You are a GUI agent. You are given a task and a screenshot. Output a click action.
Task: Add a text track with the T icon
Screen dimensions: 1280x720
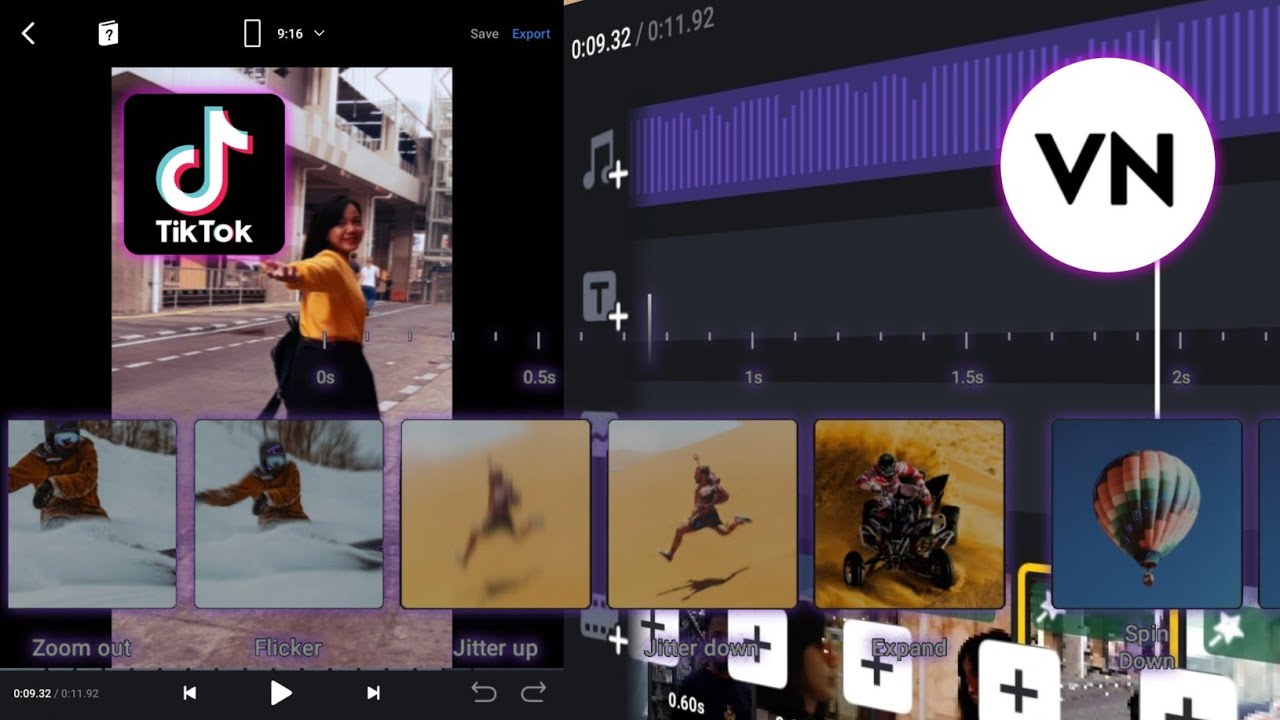(x=604, y=300)
